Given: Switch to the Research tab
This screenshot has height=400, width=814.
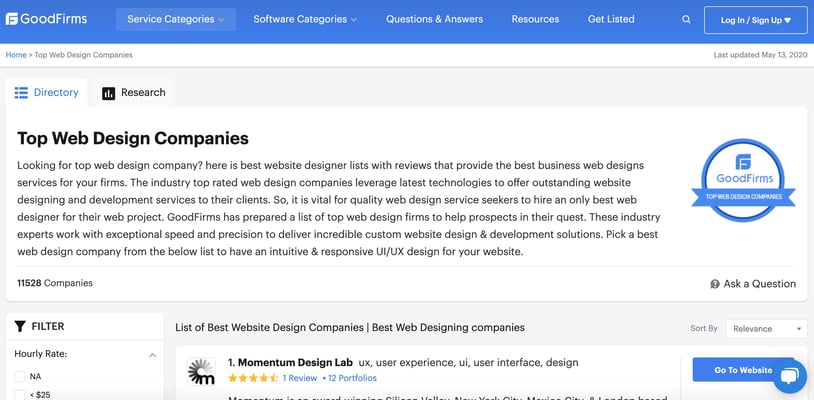Looking at the screenshot, I should point(133,92).
